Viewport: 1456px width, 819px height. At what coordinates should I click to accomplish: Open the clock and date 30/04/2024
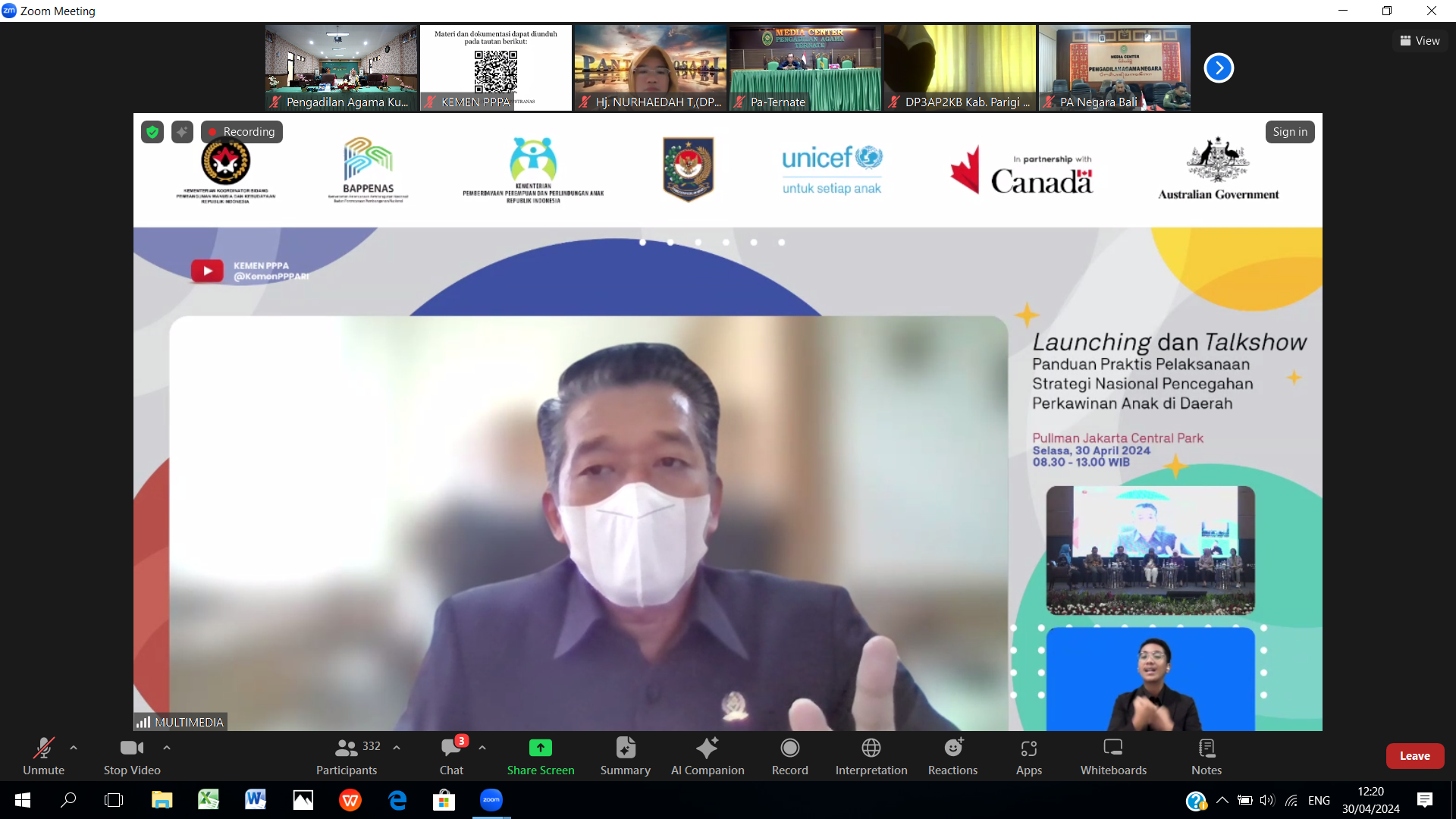click(1371, 800)
